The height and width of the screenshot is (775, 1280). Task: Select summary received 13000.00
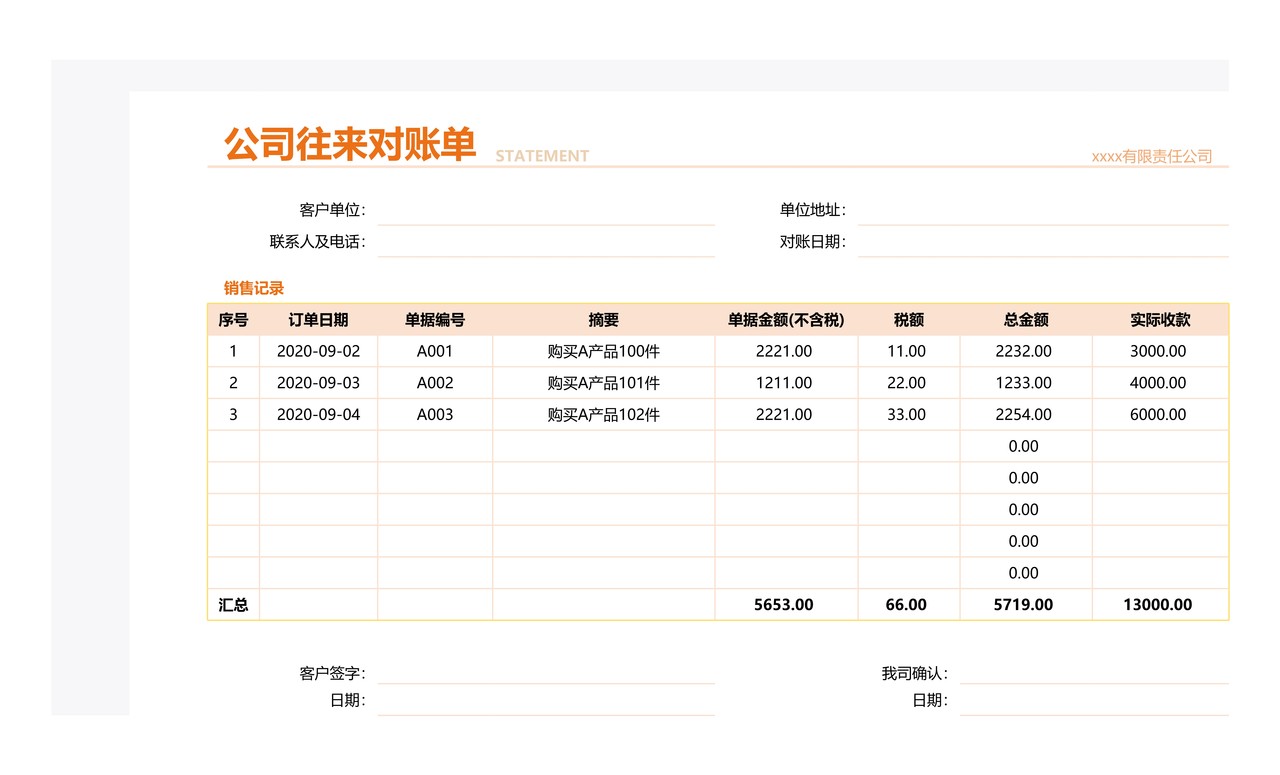[x=1158, y=605]
